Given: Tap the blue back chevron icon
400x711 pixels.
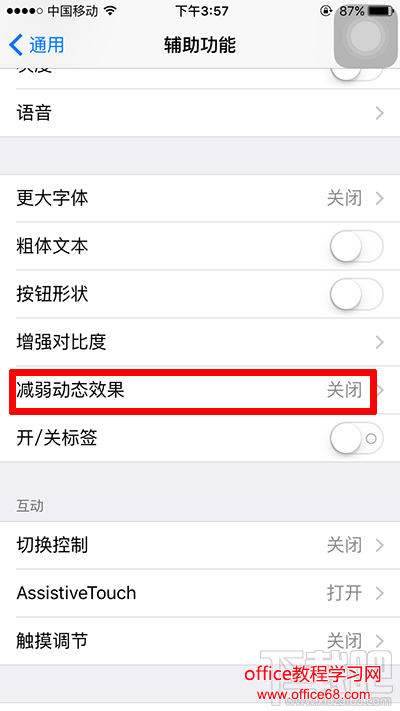Looking at the screenshot, I should coord(16,45).
